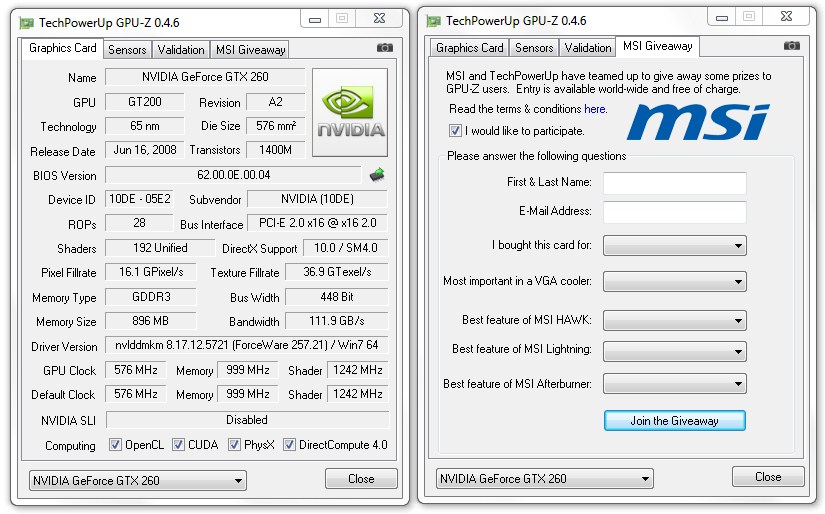
Task: Click the Bus Width value 448 Bit
Action: pyautogui.click(x=337, y=297)
